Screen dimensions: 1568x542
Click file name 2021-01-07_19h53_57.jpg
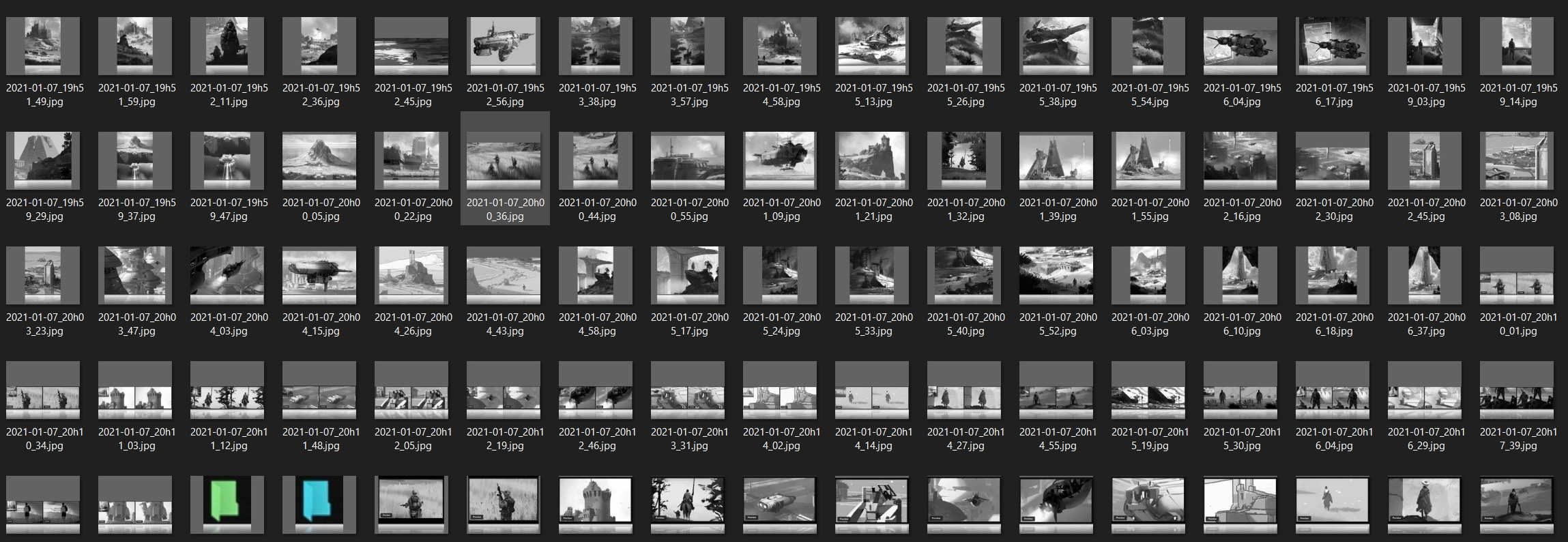(x=690, y=95)
